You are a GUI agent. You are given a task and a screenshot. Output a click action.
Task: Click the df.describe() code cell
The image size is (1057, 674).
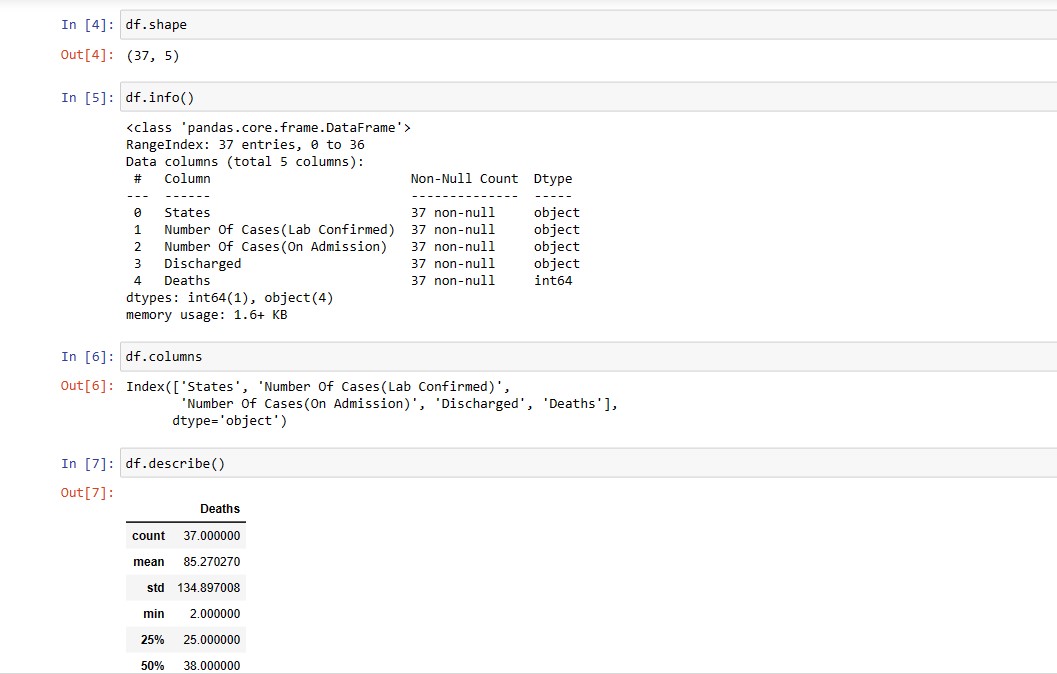click(x=588, y=463)
